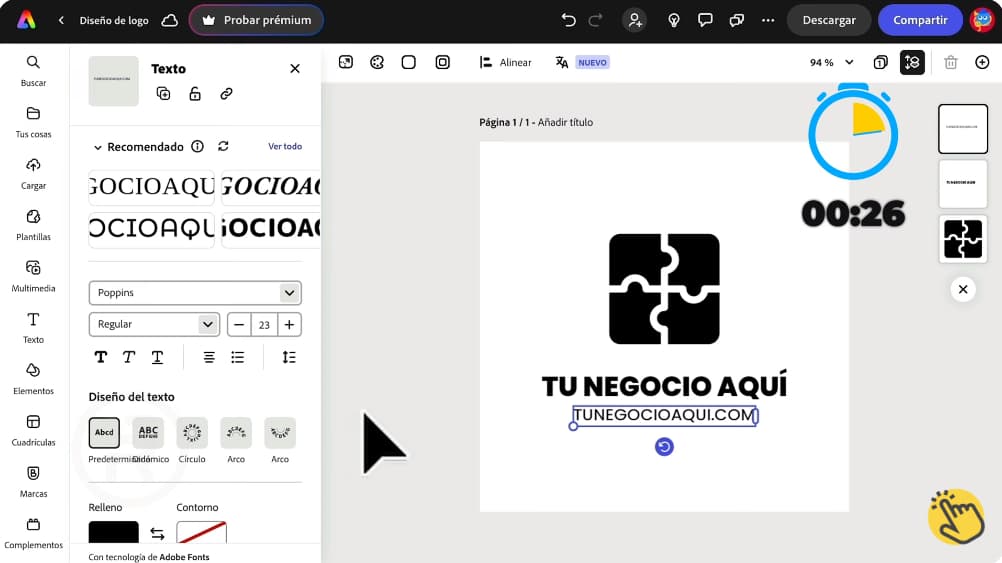
Task: Select the first serif font recommendation
Action: click(151, 187)
